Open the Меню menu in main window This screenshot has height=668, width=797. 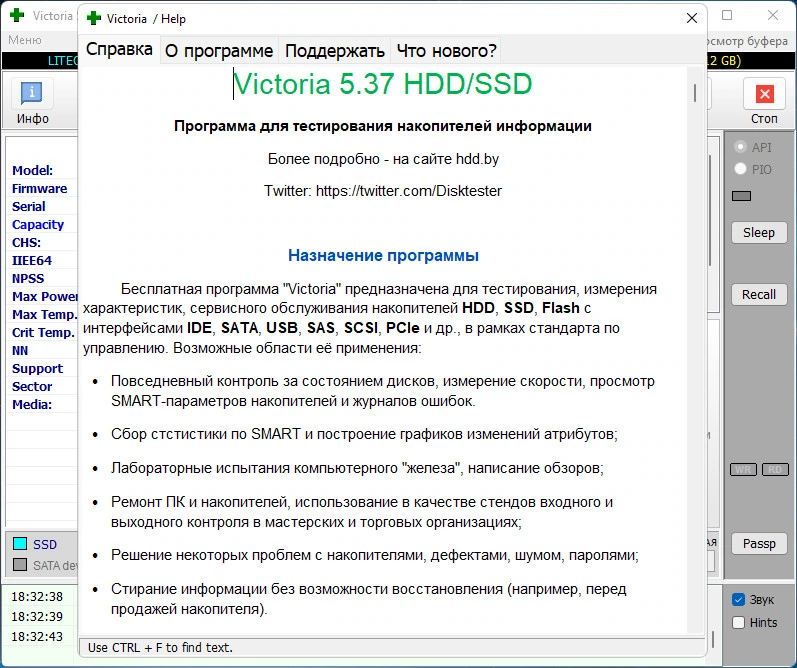pyautogui.click(x=25, y=40)
